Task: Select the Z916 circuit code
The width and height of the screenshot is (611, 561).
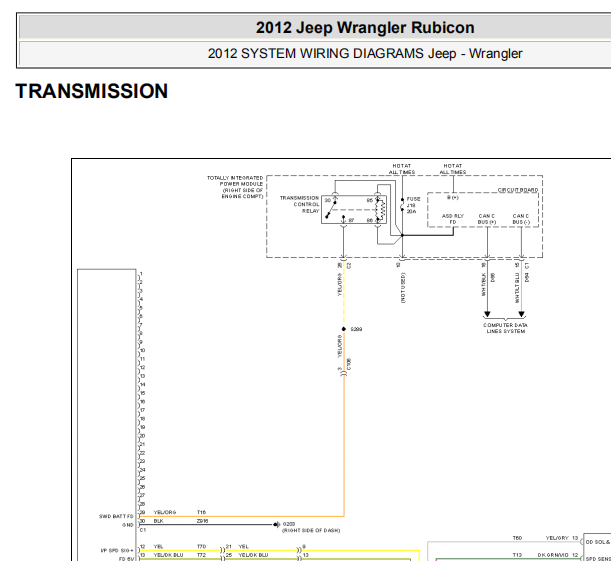Action: (x=202, y=521)
